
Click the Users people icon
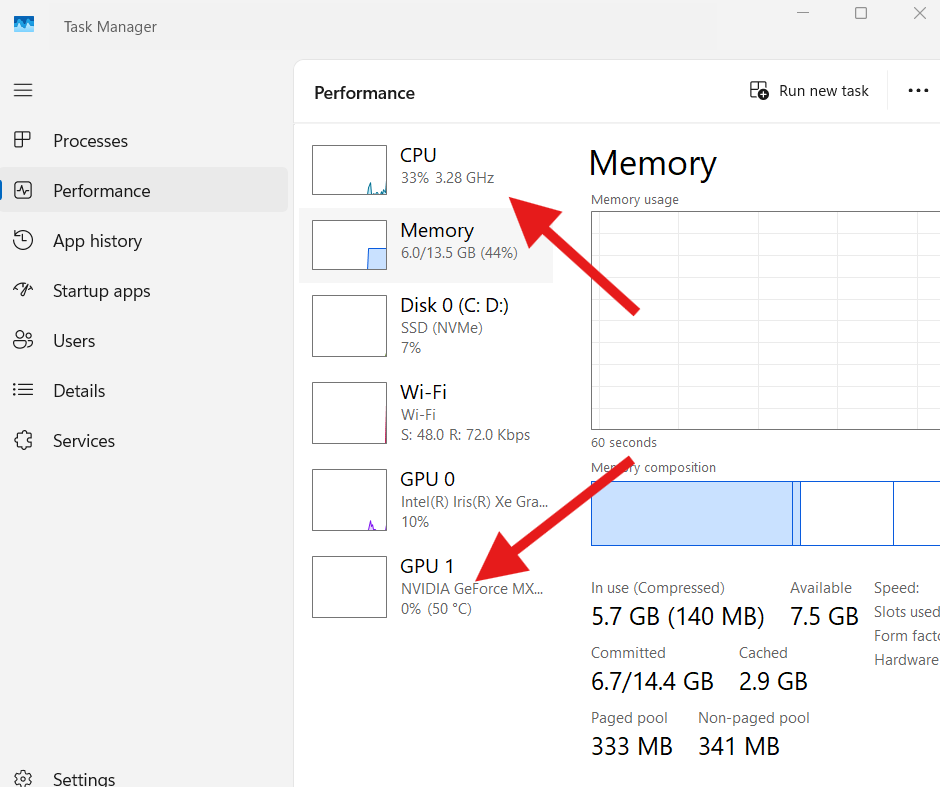click(23, 341)
